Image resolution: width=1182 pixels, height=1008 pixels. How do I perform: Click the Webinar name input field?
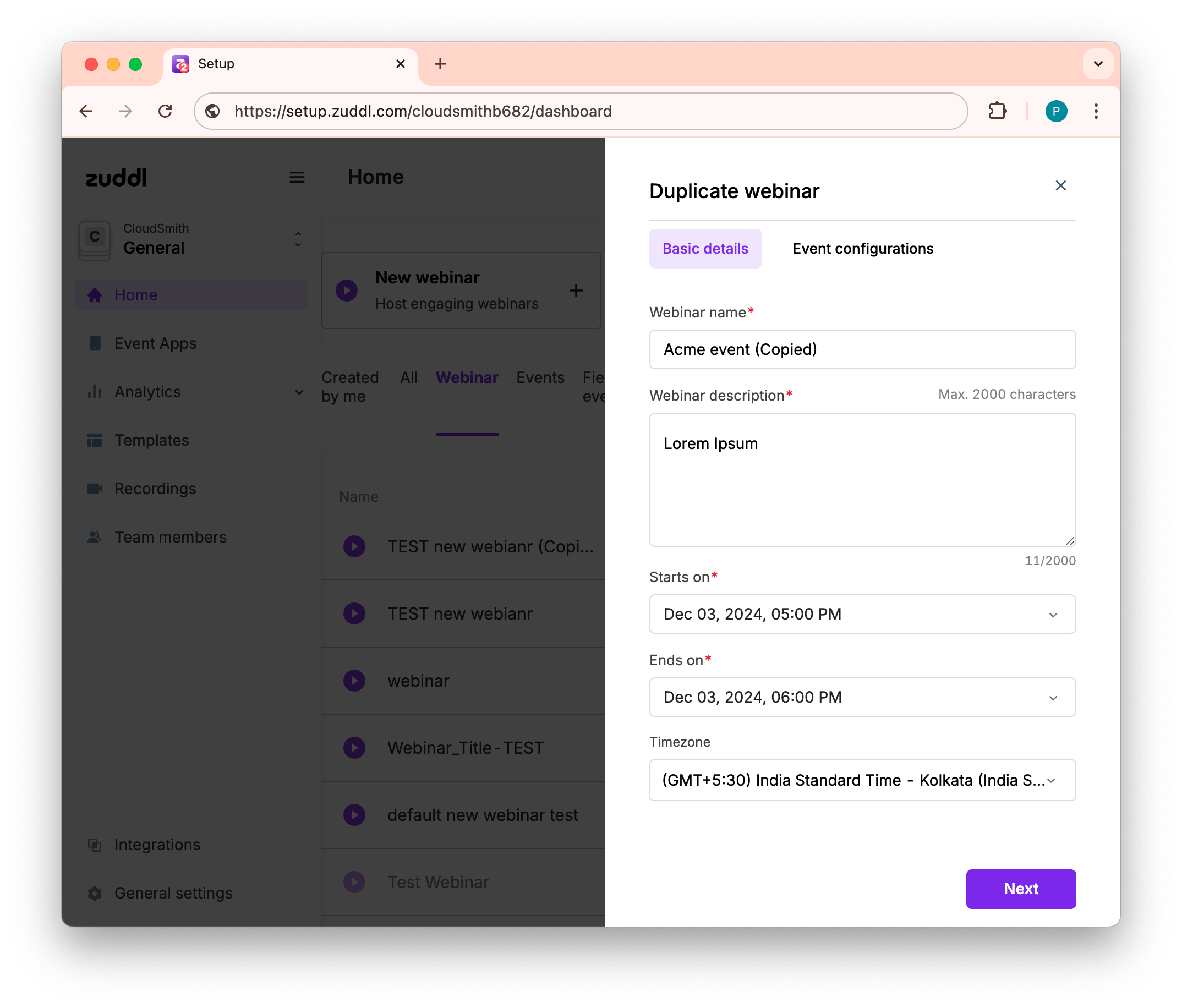tap(862, 350)
